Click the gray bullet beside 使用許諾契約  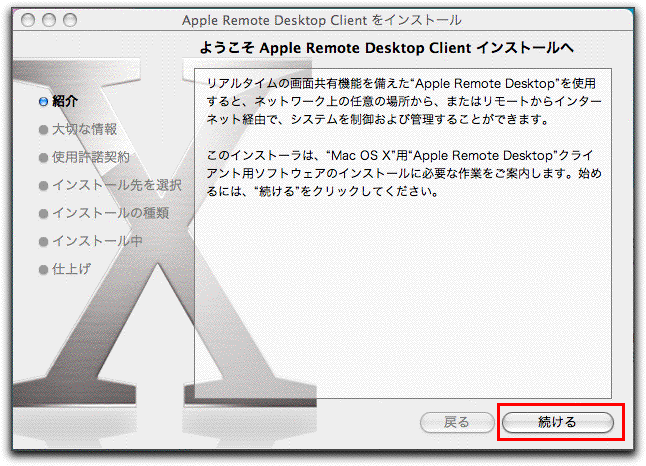pyautogui.click(x=43, y=158)
